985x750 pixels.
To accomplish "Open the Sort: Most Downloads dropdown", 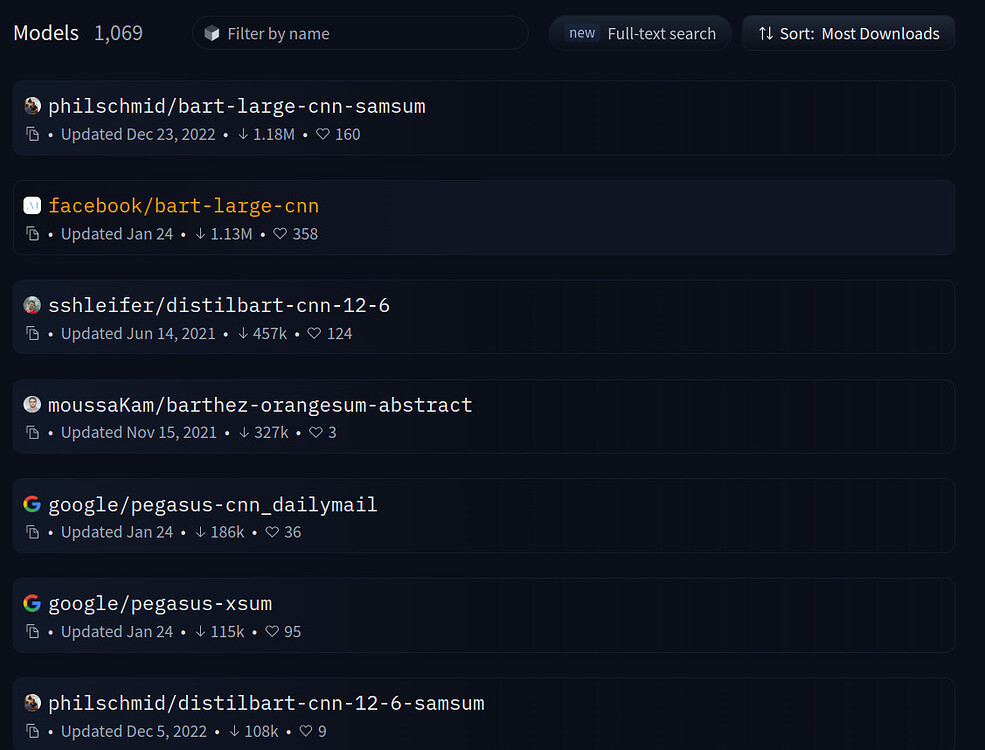I will (848, 33).
